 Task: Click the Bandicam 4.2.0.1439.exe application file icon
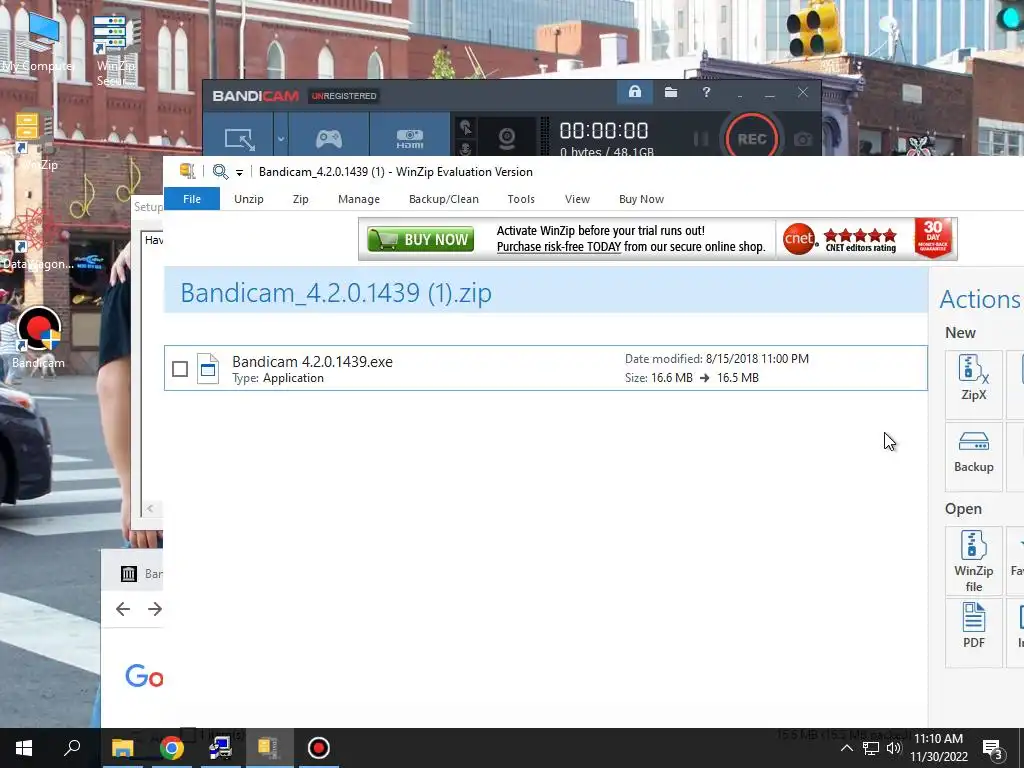[x=208, y=368]
